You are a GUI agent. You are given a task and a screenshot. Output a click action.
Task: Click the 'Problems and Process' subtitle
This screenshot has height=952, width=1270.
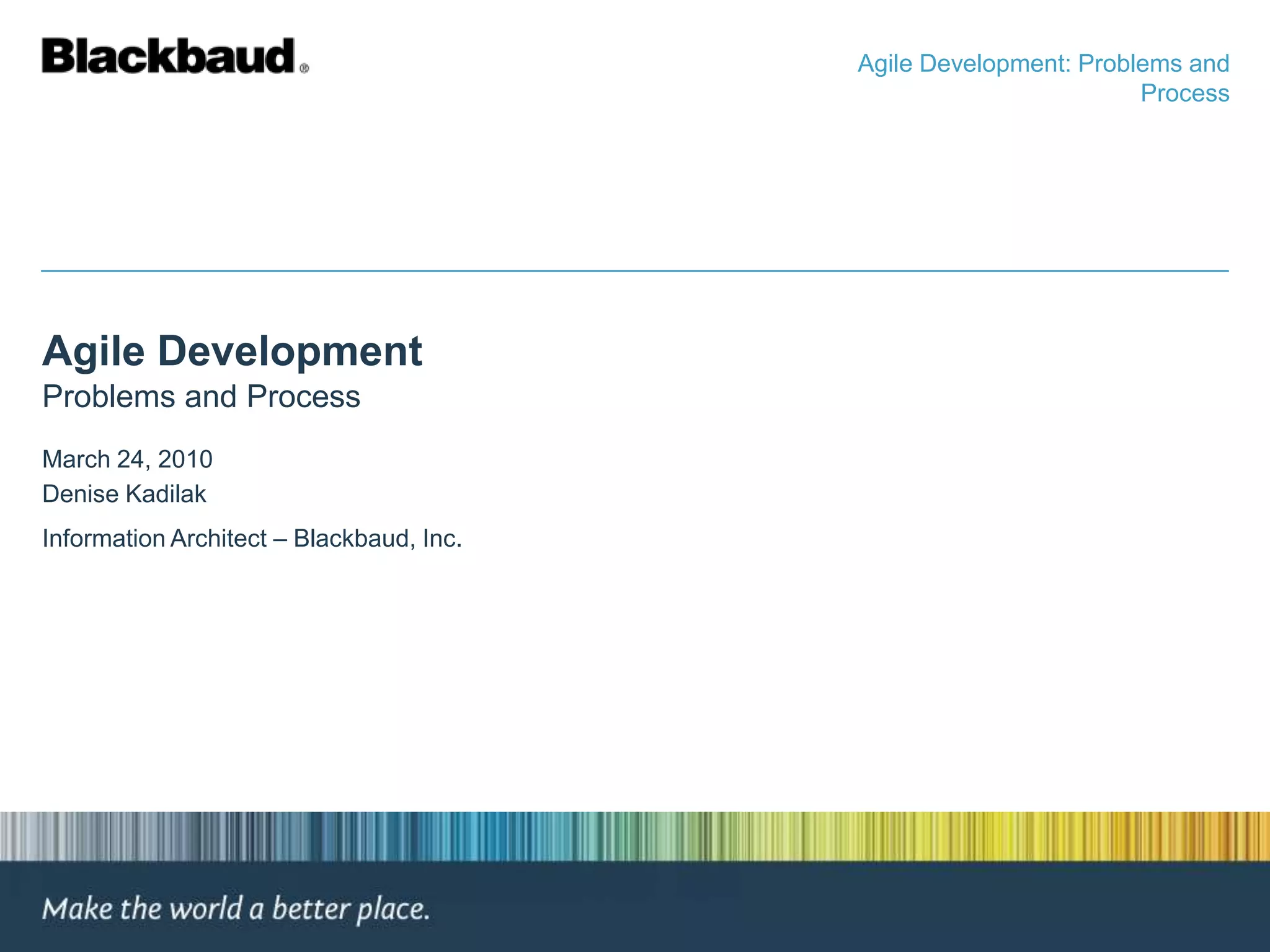coord(201,397)
